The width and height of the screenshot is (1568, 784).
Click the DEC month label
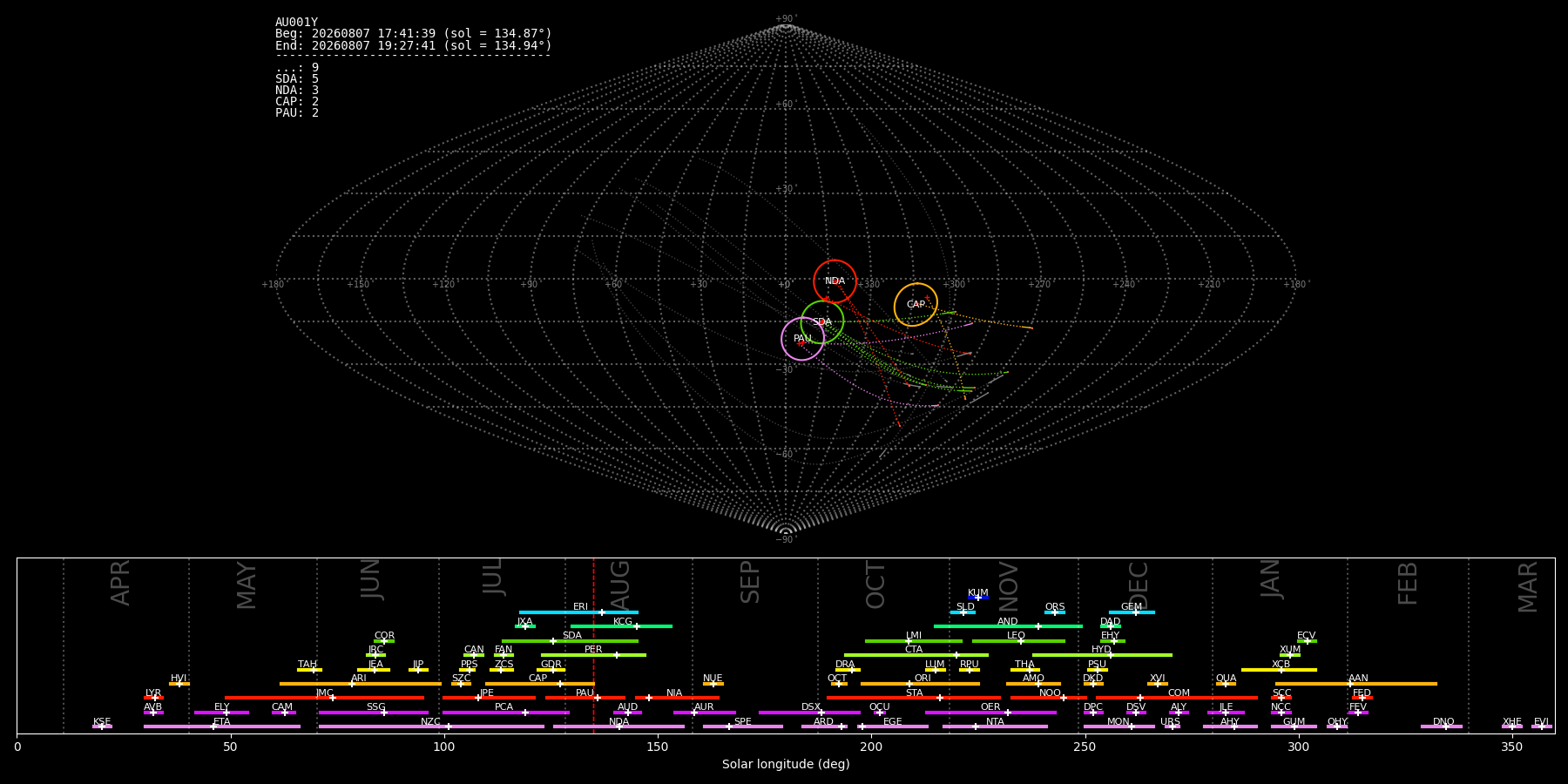1139,585
